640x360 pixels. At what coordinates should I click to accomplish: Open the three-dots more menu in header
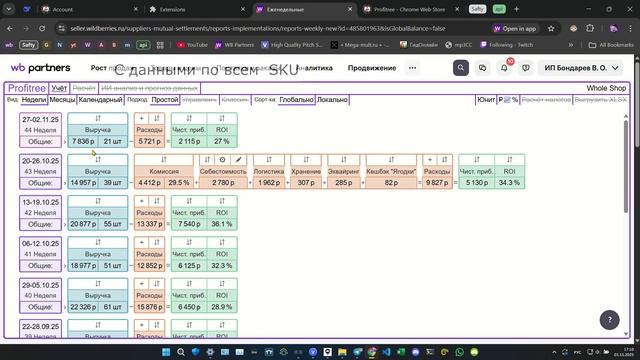(413, 68)
